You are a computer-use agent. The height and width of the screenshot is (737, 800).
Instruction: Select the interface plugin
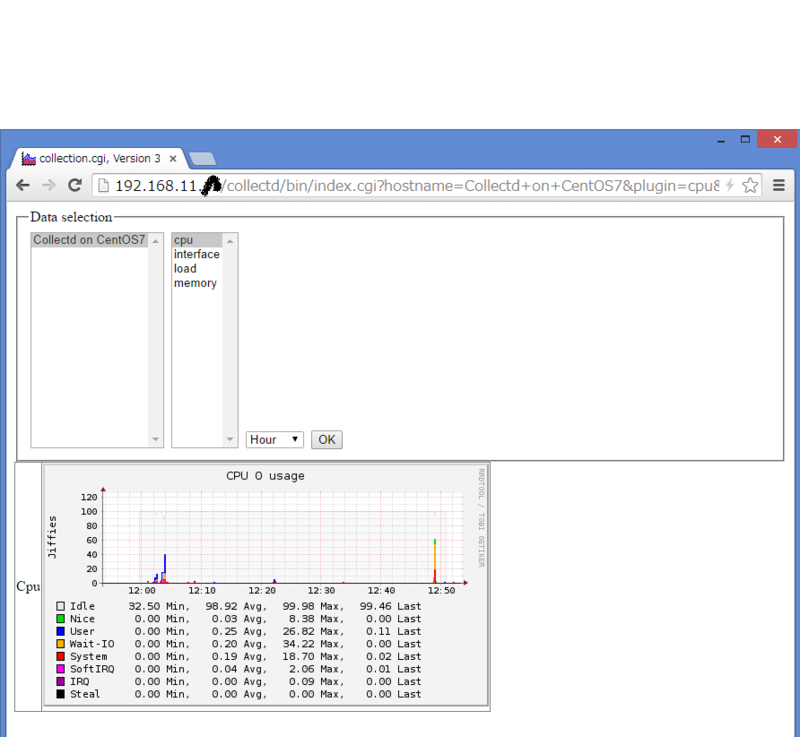pos(197,254)
